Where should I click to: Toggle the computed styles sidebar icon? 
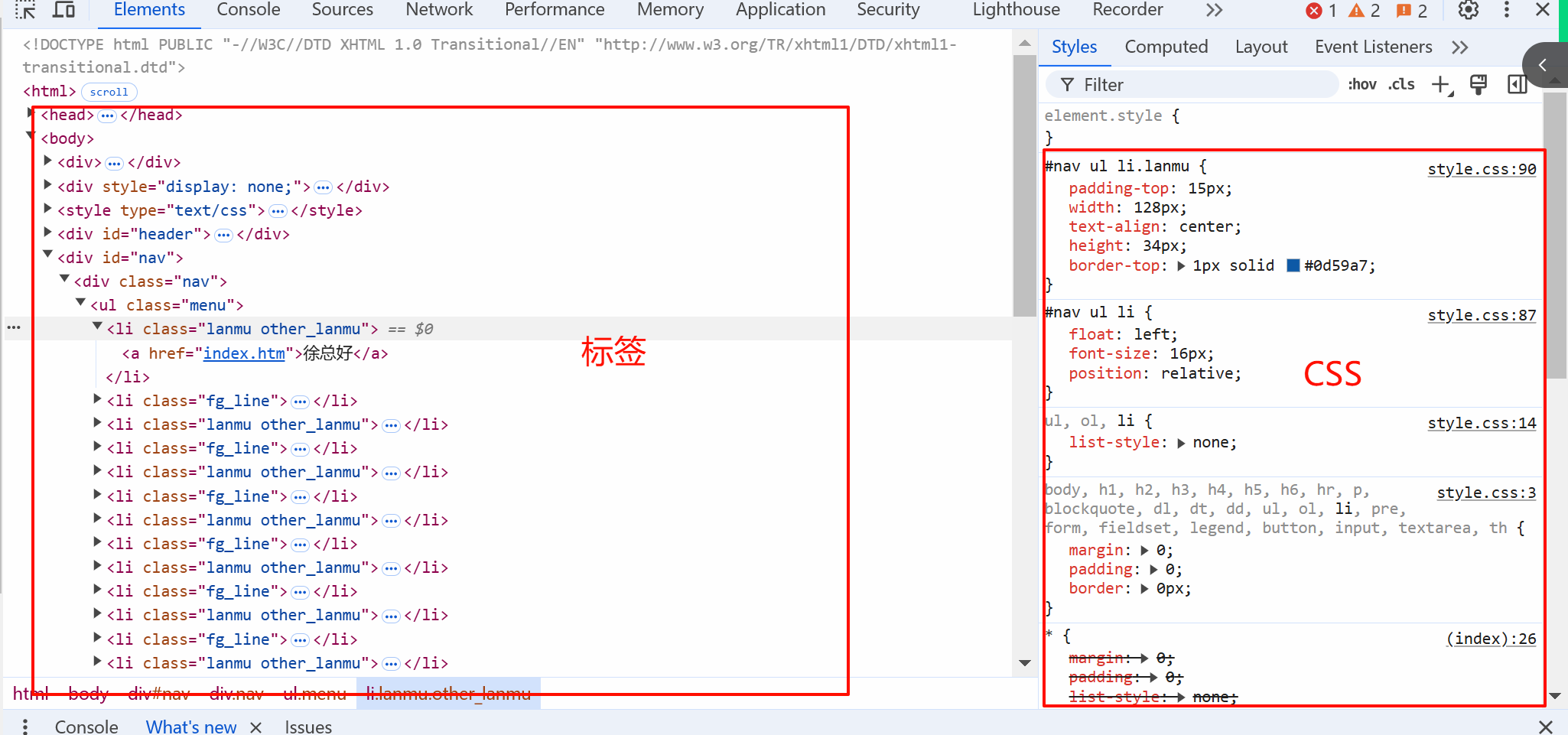pos(1517,84)
